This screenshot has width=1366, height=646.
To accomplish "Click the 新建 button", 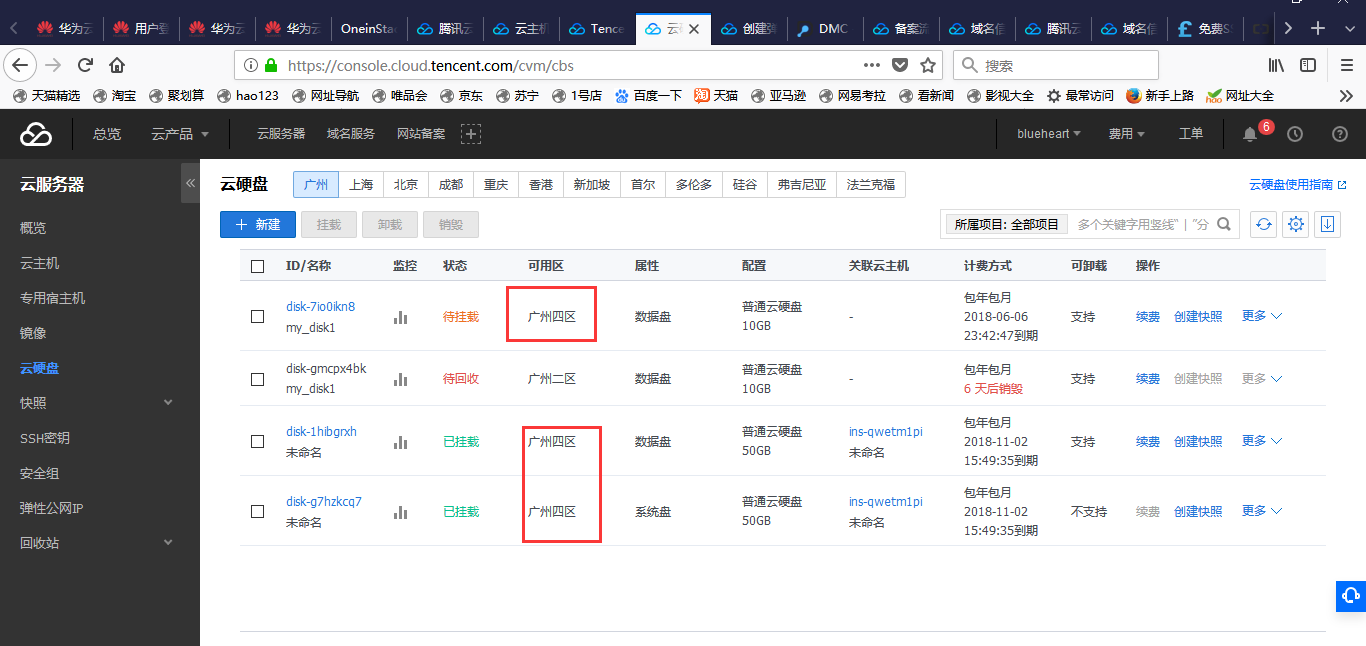I will 258,224.
